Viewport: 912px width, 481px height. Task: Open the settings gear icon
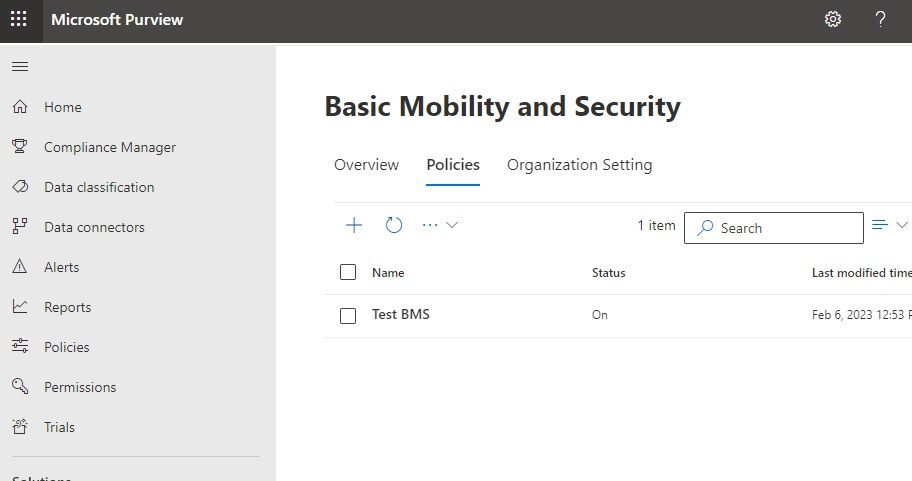click(x=832, y=19)
